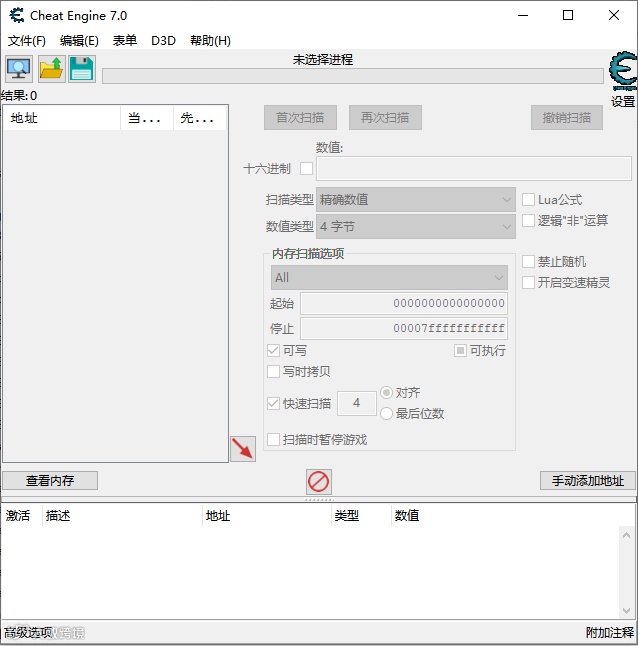Screen dimensions: 638x646
Task: Toggle the 可执行 executable checkbox
Action: click(x=460, y=351)
